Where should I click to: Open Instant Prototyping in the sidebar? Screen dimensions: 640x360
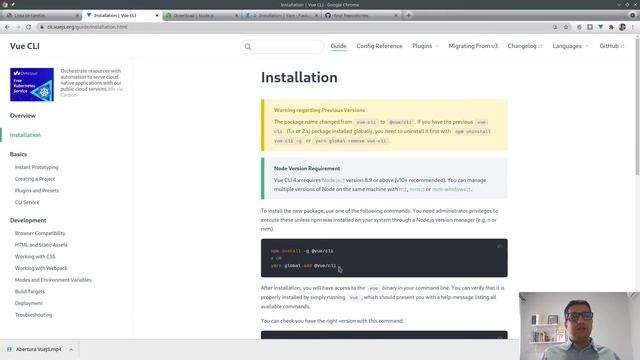[x=37, y=167]
